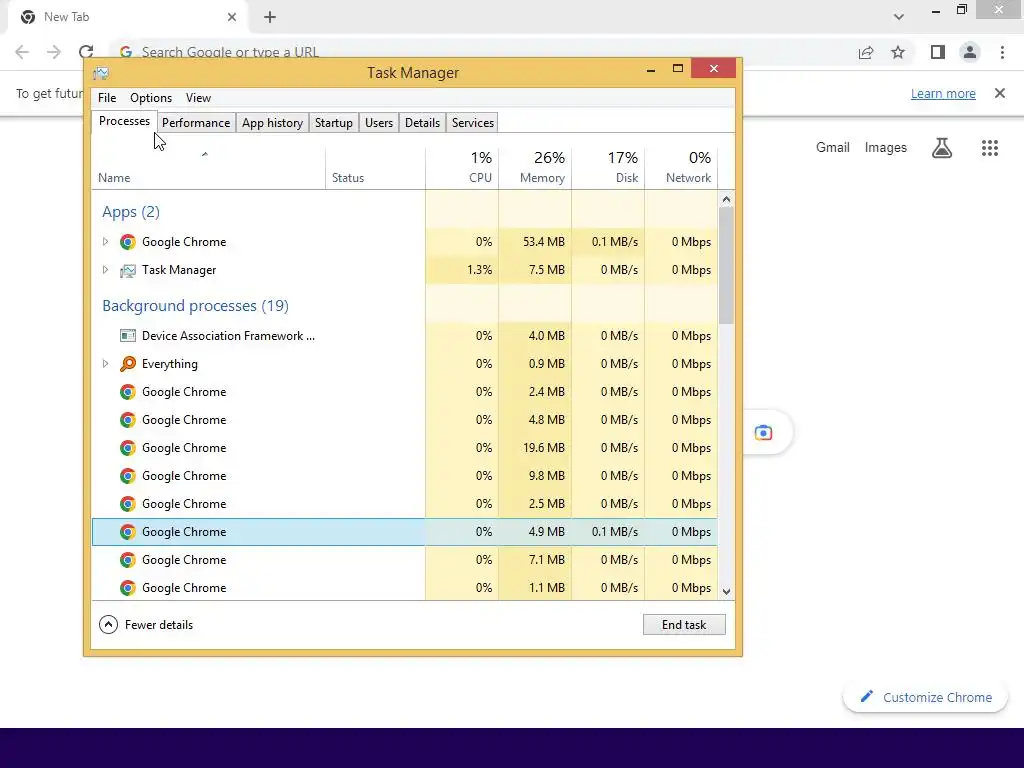
Task: Open the Chrome three-dot menu
Action: click(x=1002, y=52)
